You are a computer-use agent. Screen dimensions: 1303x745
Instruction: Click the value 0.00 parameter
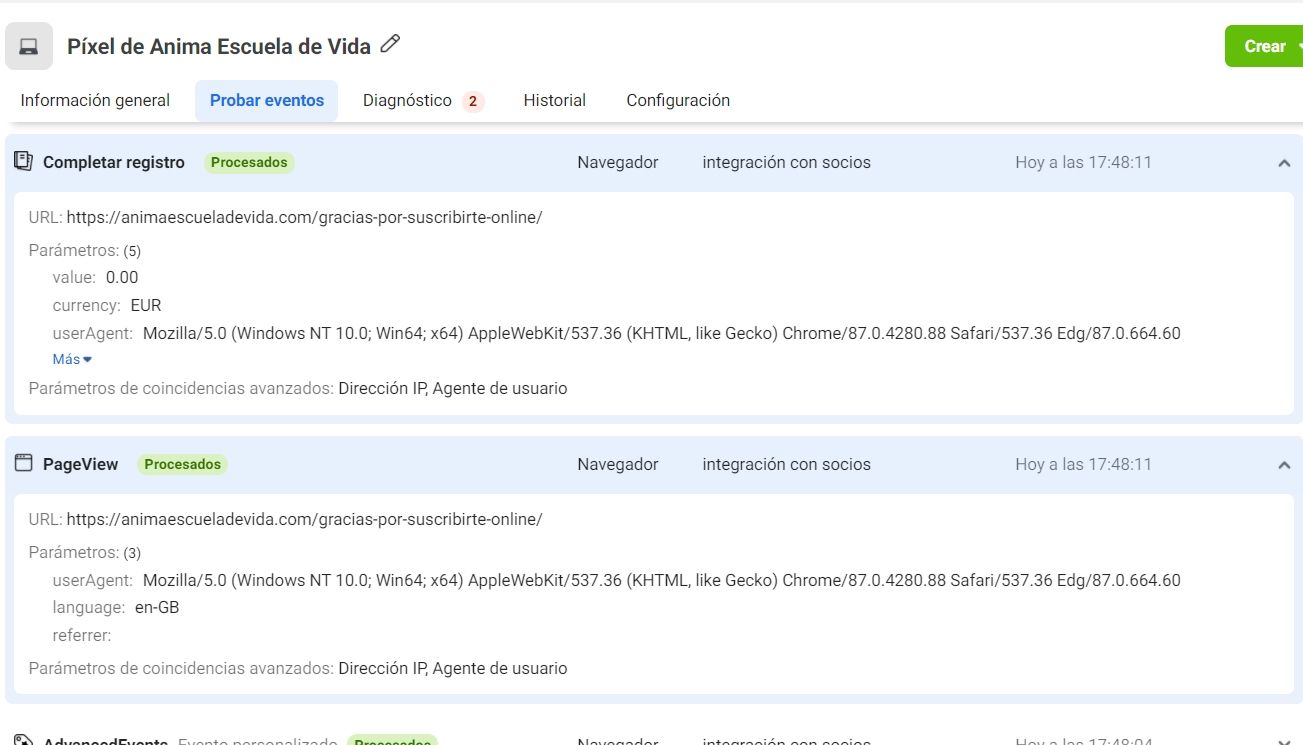95,277
